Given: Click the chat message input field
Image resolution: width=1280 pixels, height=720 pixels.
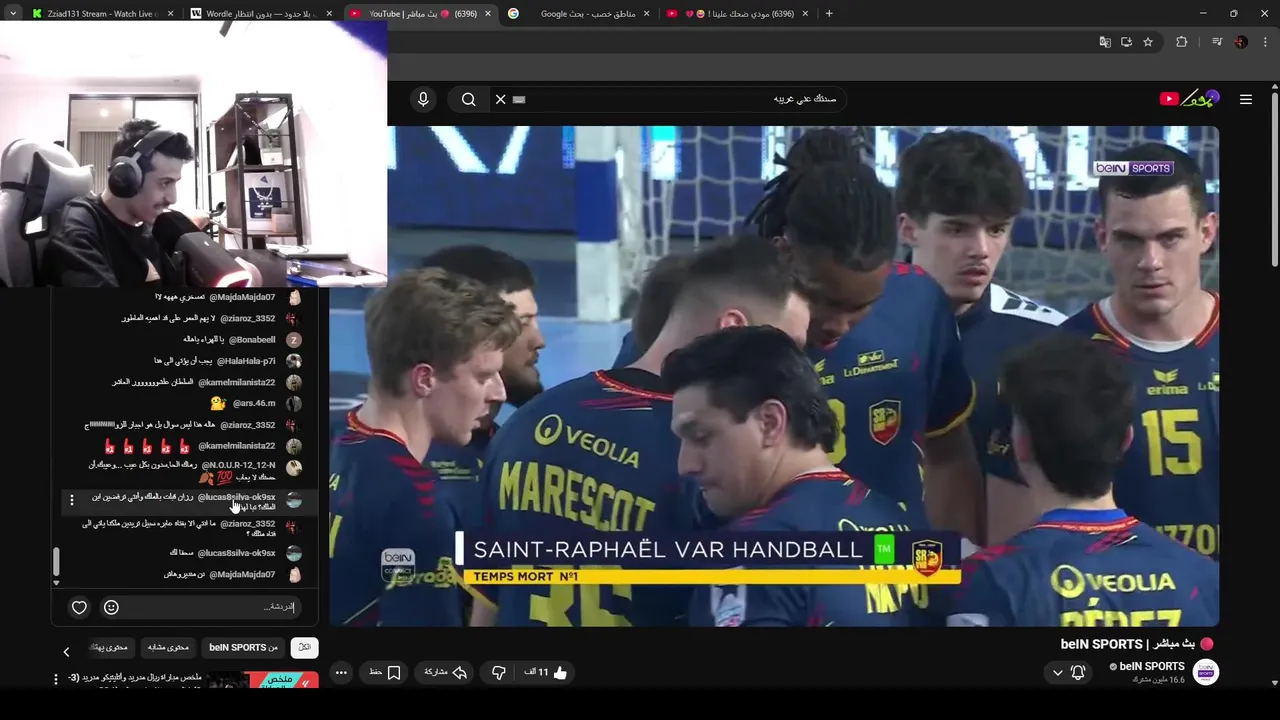Looking at the screenshot, I should click(210, 607).
